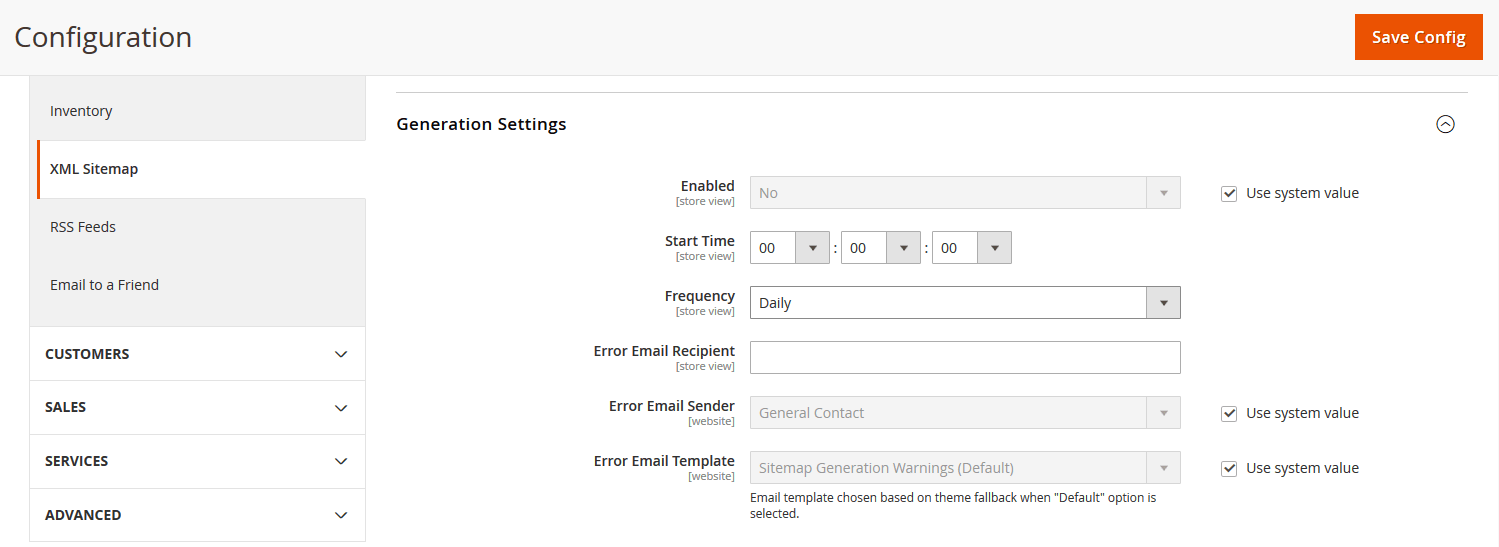Select the XML Sitemap tab
1499x547 pixels.
pyautogui.click(x=94, y=169)
